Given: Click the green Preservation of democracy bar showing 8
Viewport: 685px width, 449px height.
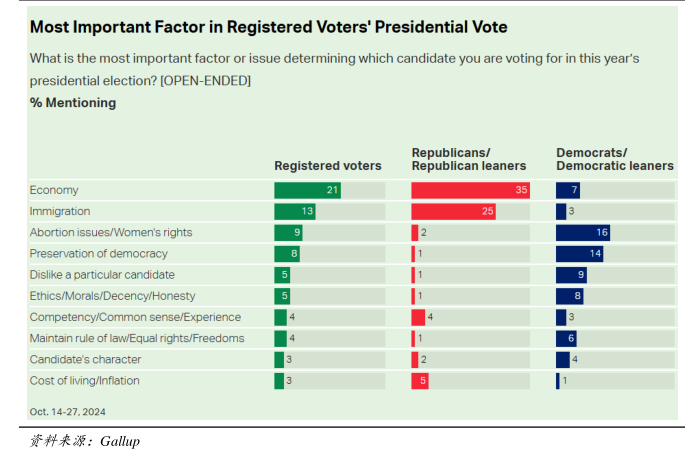Looking at the screenshot, I should click(287, 254).
